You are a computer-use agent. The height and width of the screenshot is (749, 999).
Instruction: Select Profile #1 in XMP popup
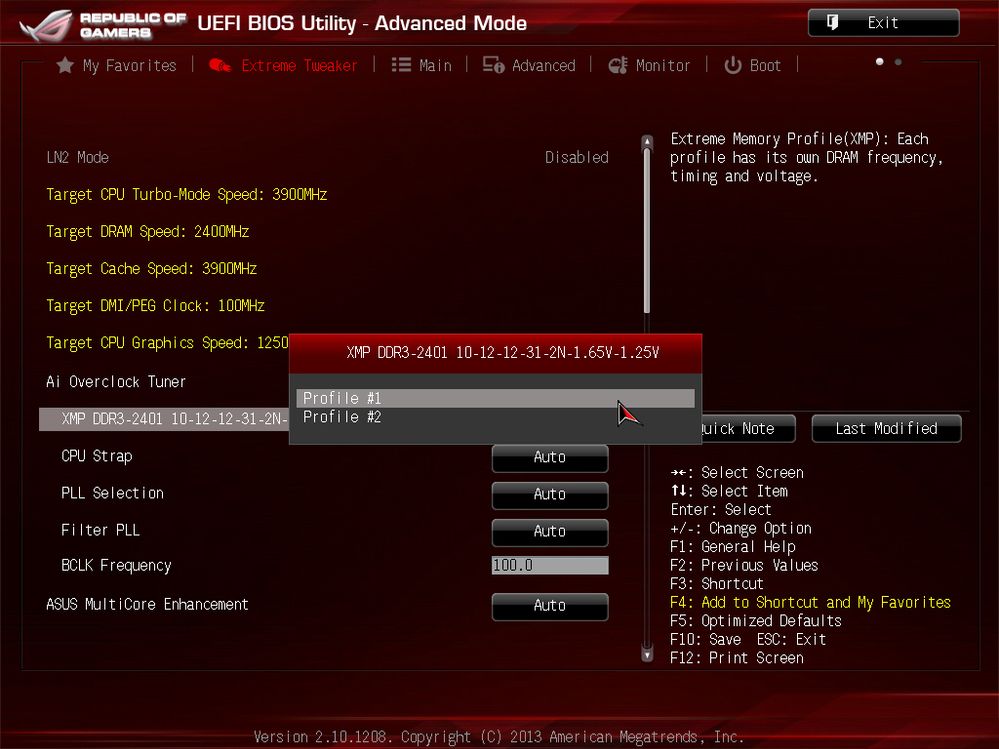pyautogui.click(x=495, y=398)
